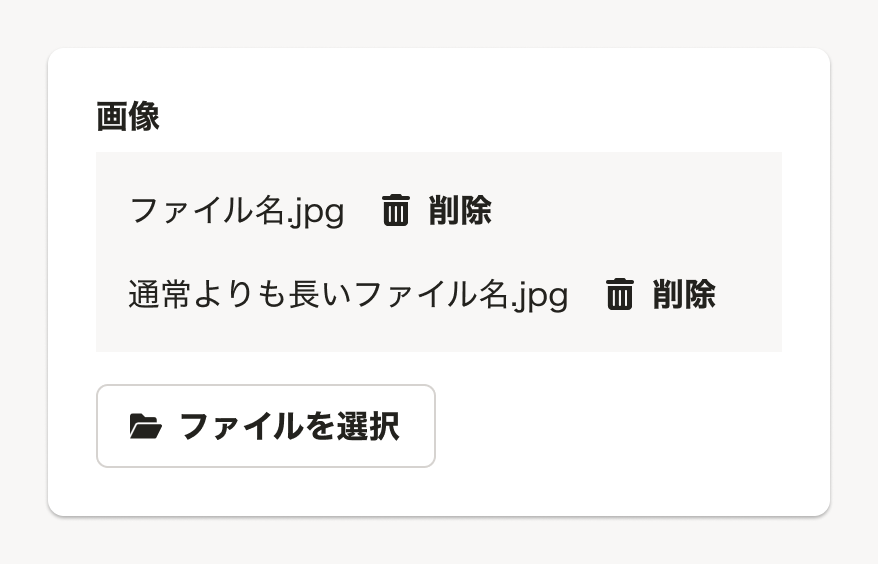Click the ファイルを選択 button text
The image size is (878, 564).
[x=289, y=427]
